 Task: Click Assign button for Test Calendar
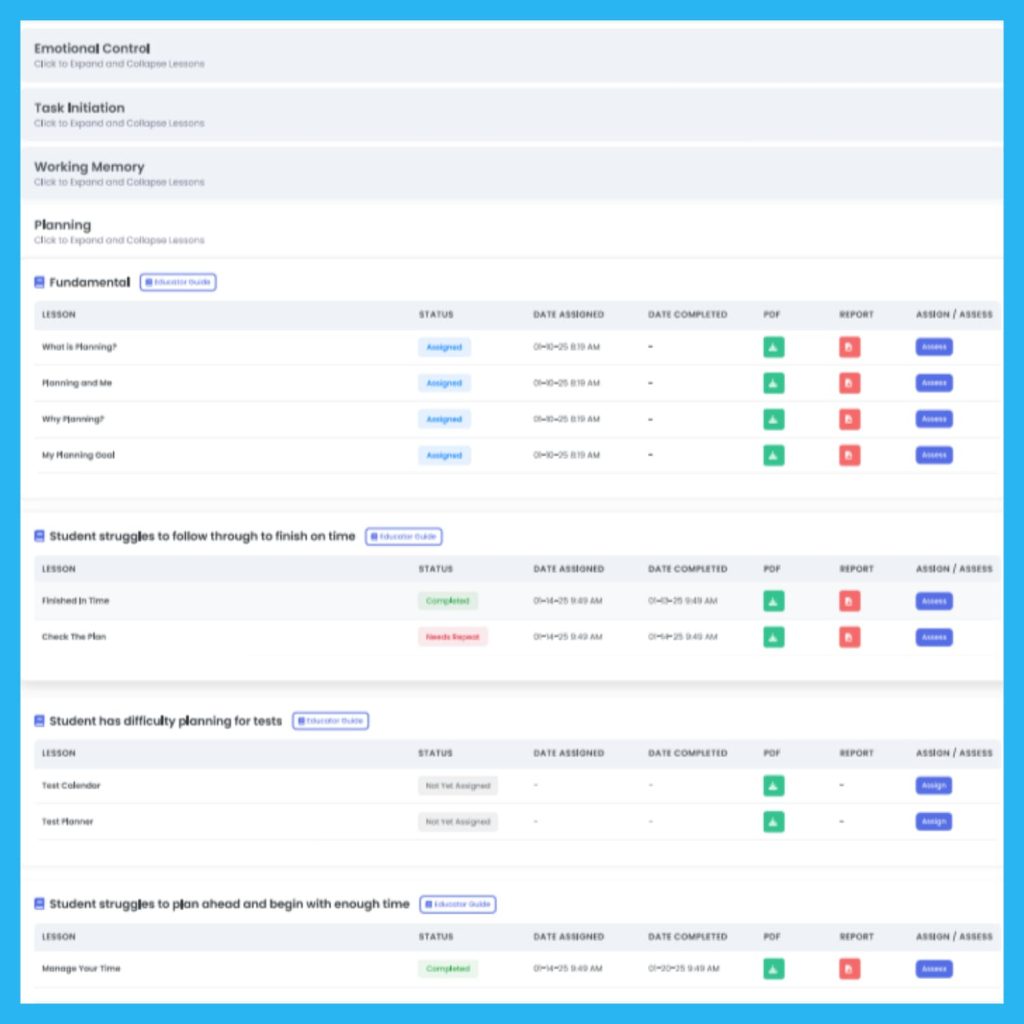click(x=933, y=786)
